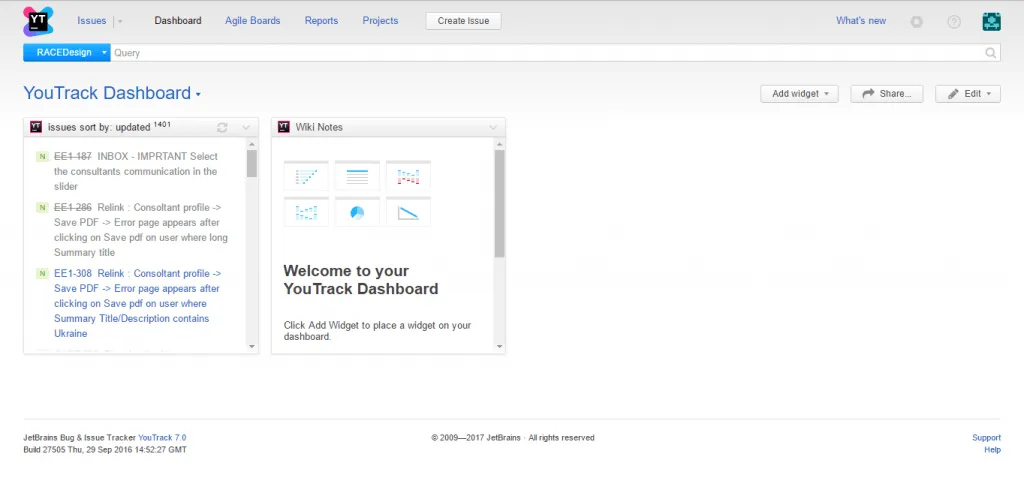1024x478 pixels.
Task: Click the N priority badge of EE1-187
Action: pyautogui.click(x=42, y=157)
